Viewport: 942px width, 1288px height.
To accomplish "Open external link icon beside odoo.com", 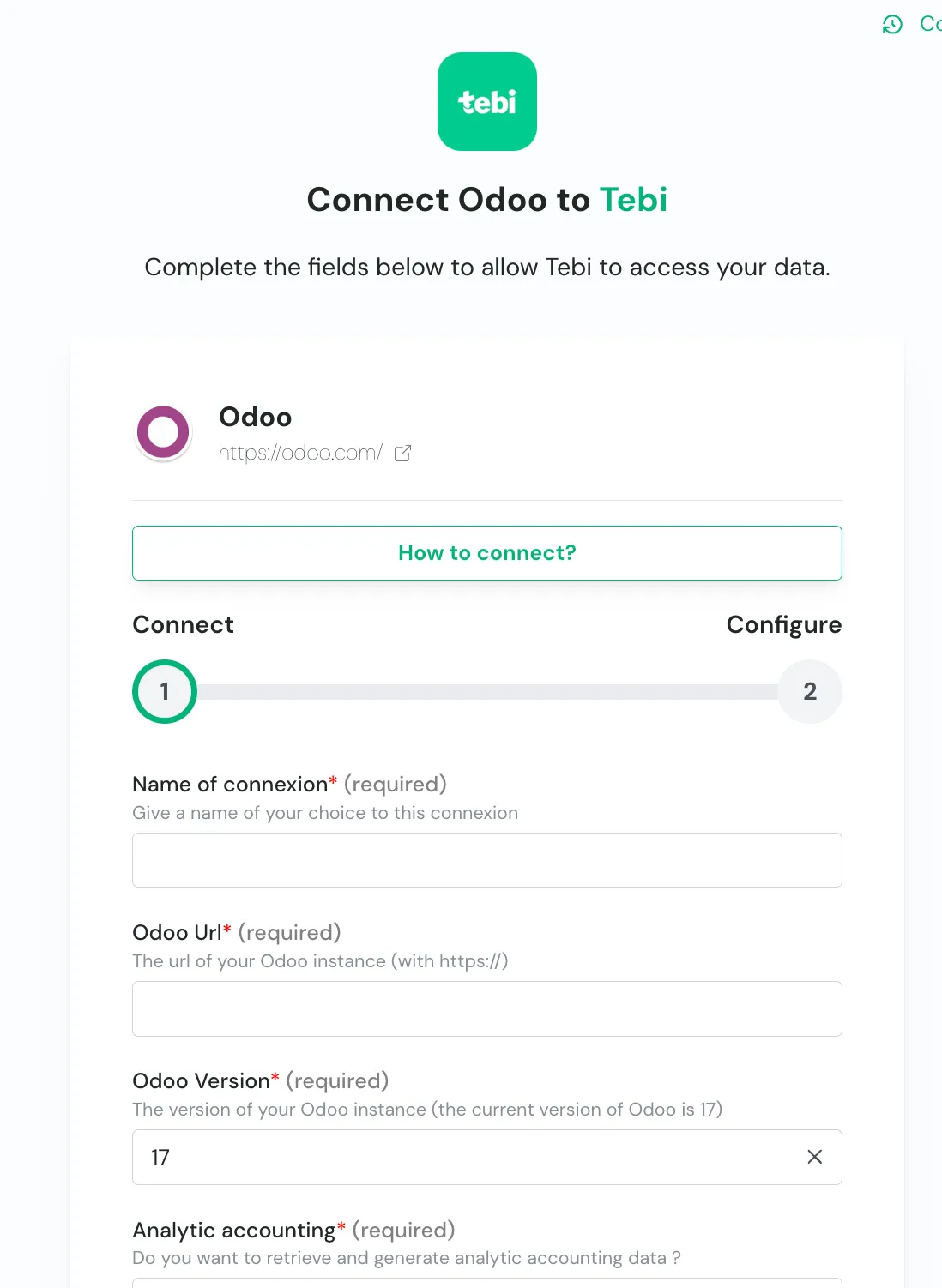I will [402, 454].
